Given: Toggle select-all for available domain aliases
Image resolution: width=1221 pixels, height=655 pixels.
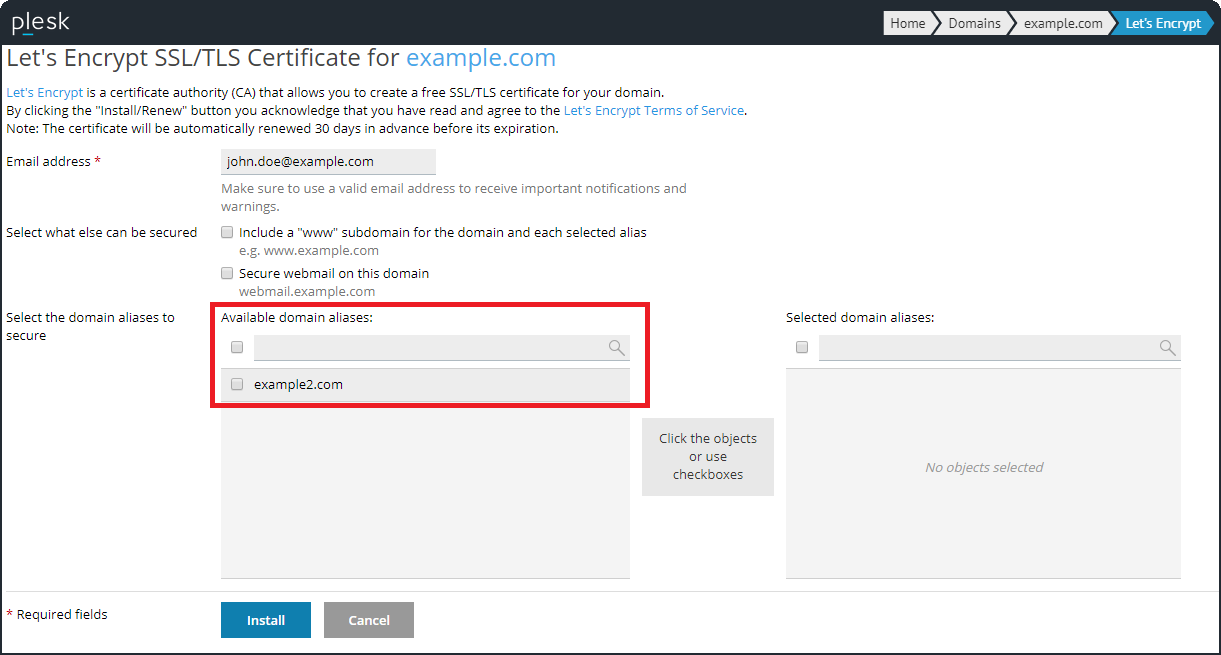Looking at the screenshot, I should coord(237,348).
